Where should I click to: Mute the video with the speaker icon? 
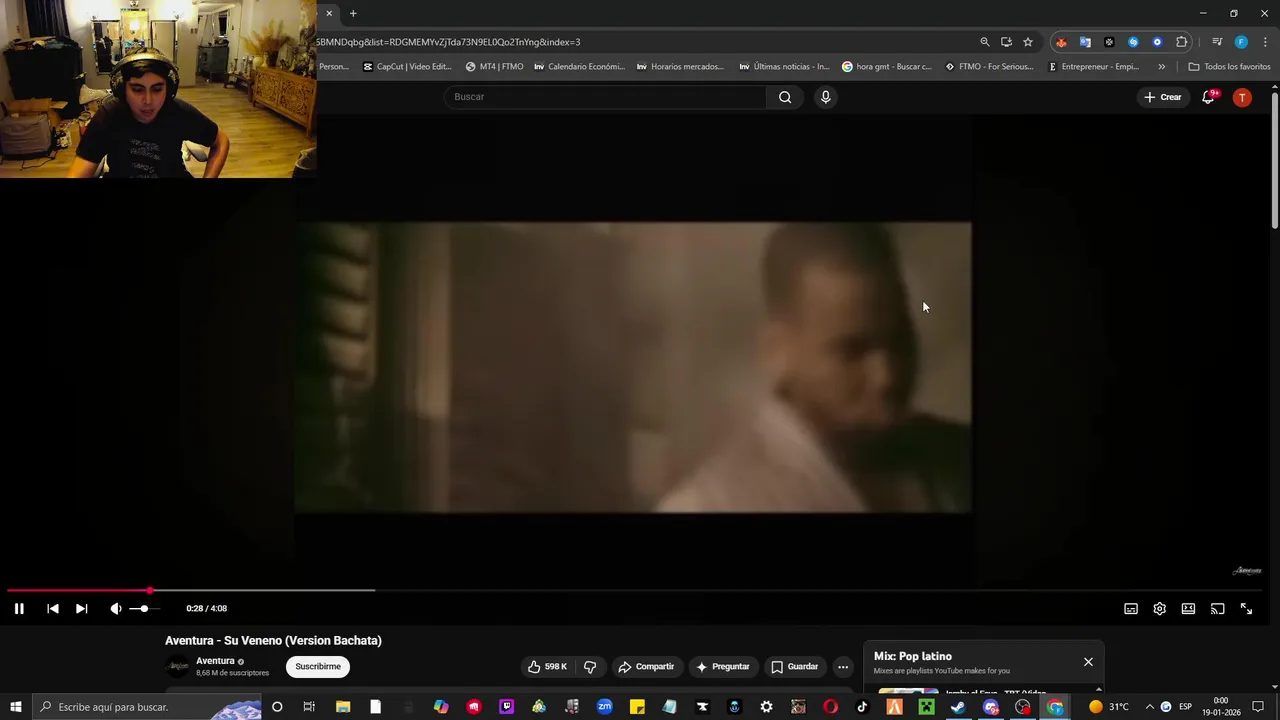115,608
